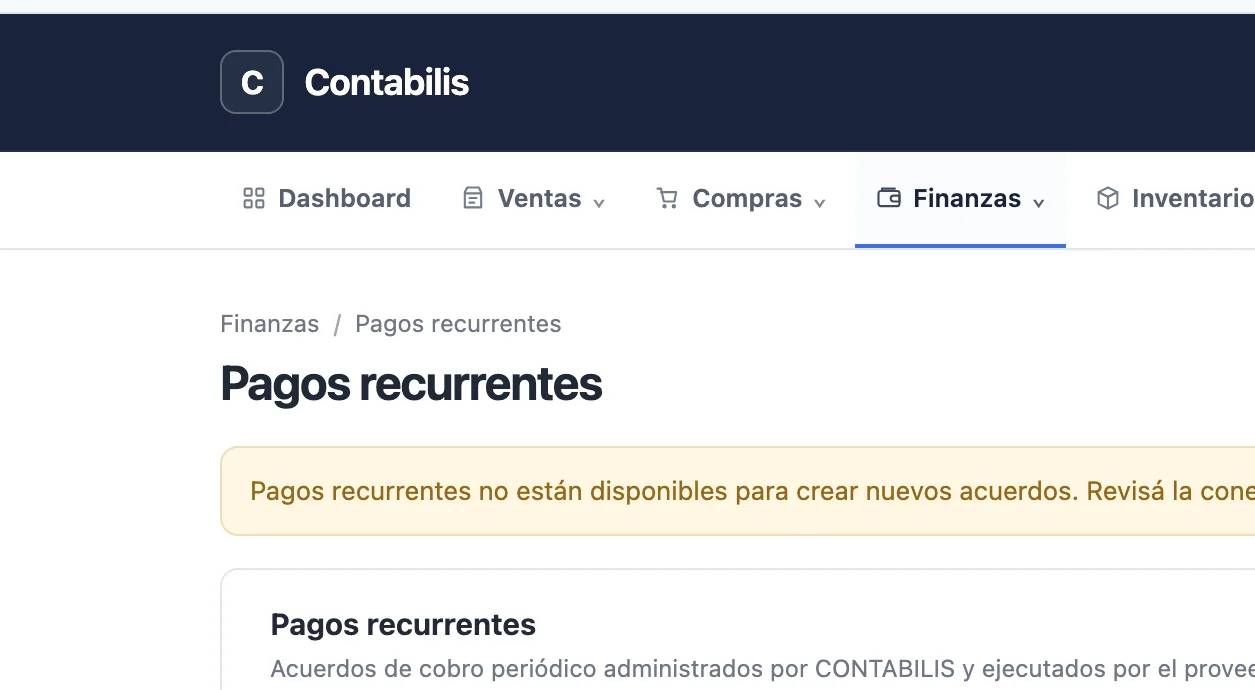Screen dimensions: 1255x690
Task: Go to Finanzas in the breadcrumb
Action: (x=270, y=324)
